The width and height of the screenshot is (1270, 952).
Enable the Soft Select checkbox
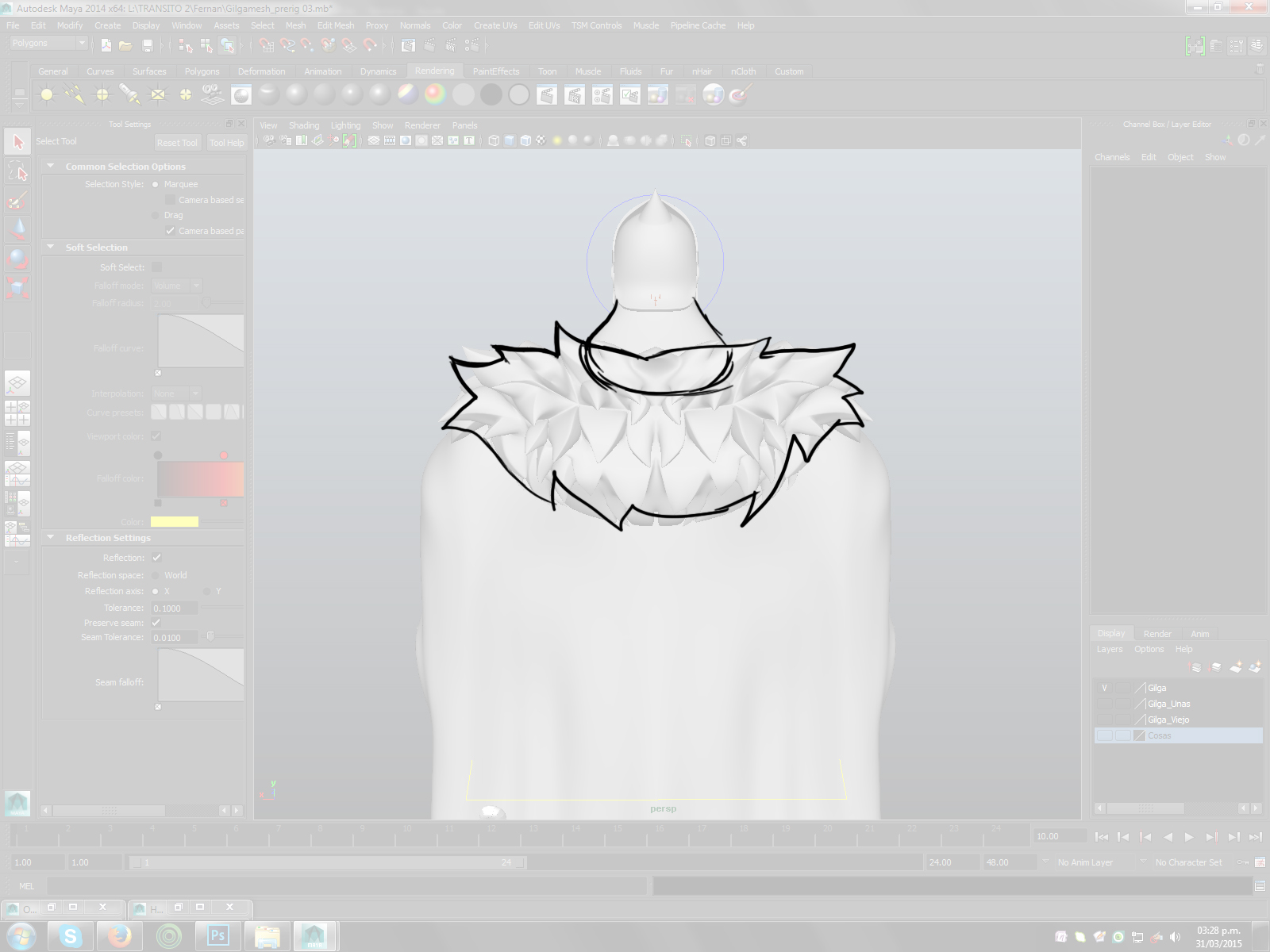point(156,267)
